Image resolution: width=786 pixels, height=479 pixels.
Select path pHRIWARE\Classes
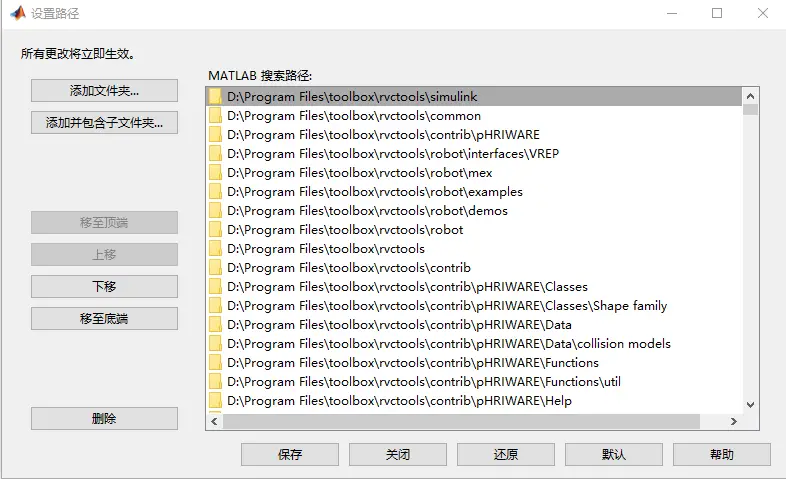tap(474, 287)
